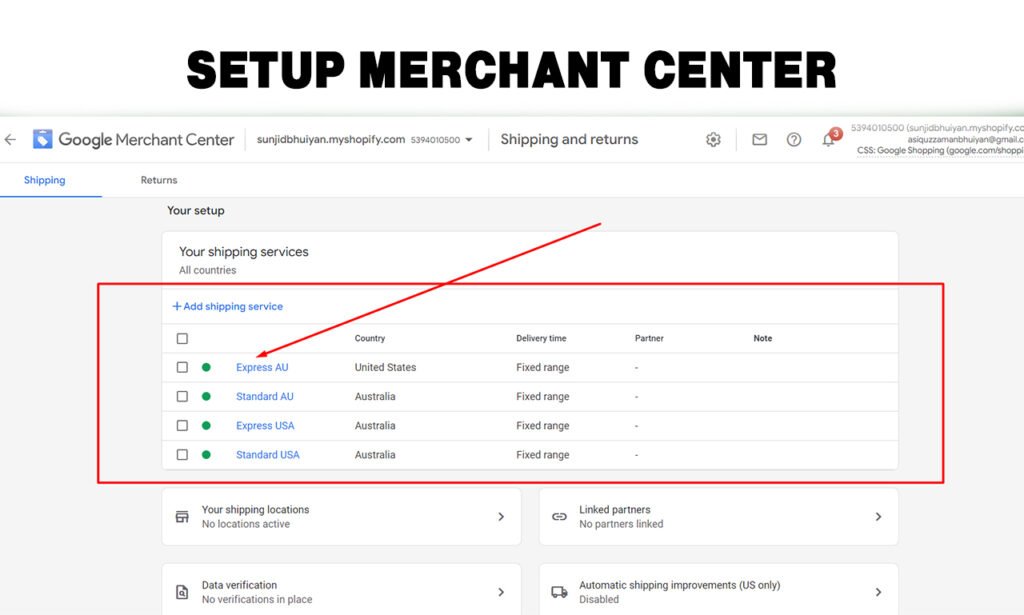
Task: Expand Linked partners chevron
Action: click(878, 516)
